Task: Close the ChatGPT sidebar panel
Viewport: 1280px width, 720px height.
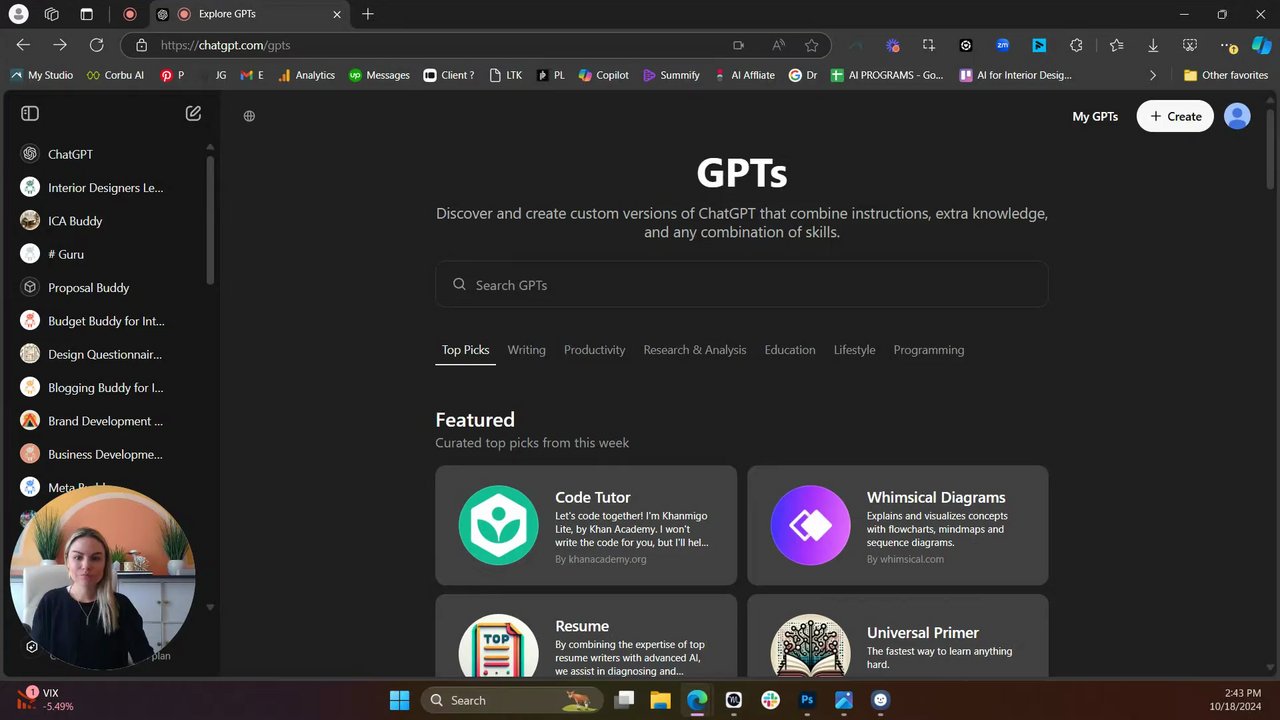Action: [x=30, y=114]
